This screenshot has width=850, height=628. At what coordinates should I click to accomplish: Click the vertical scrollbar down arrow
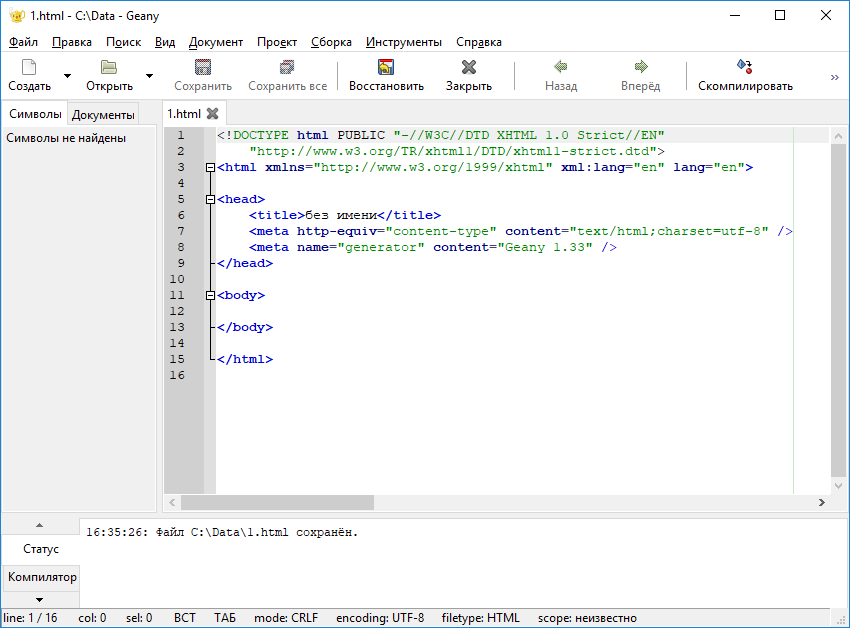[838, 486]
